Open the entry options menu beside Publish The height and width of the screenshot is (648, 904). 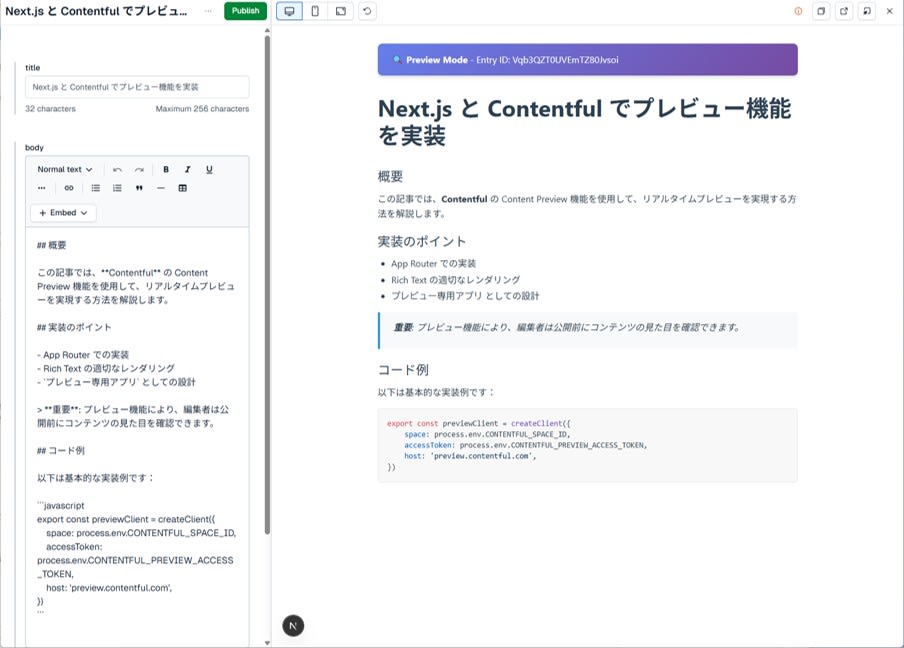pyautogui.click(x=208, y=11)
